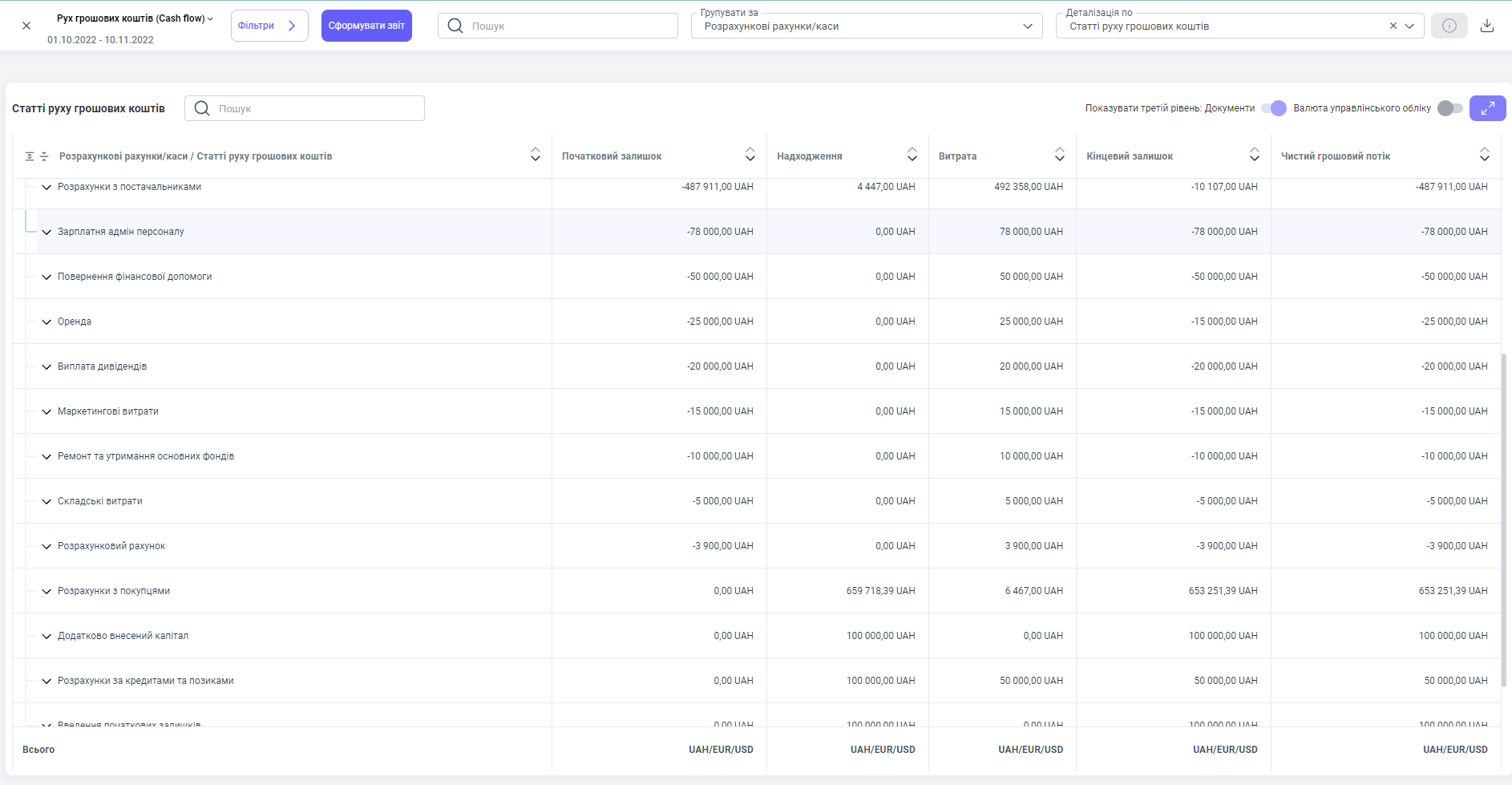Close the Cash flow report

click(x=26, y=26)
